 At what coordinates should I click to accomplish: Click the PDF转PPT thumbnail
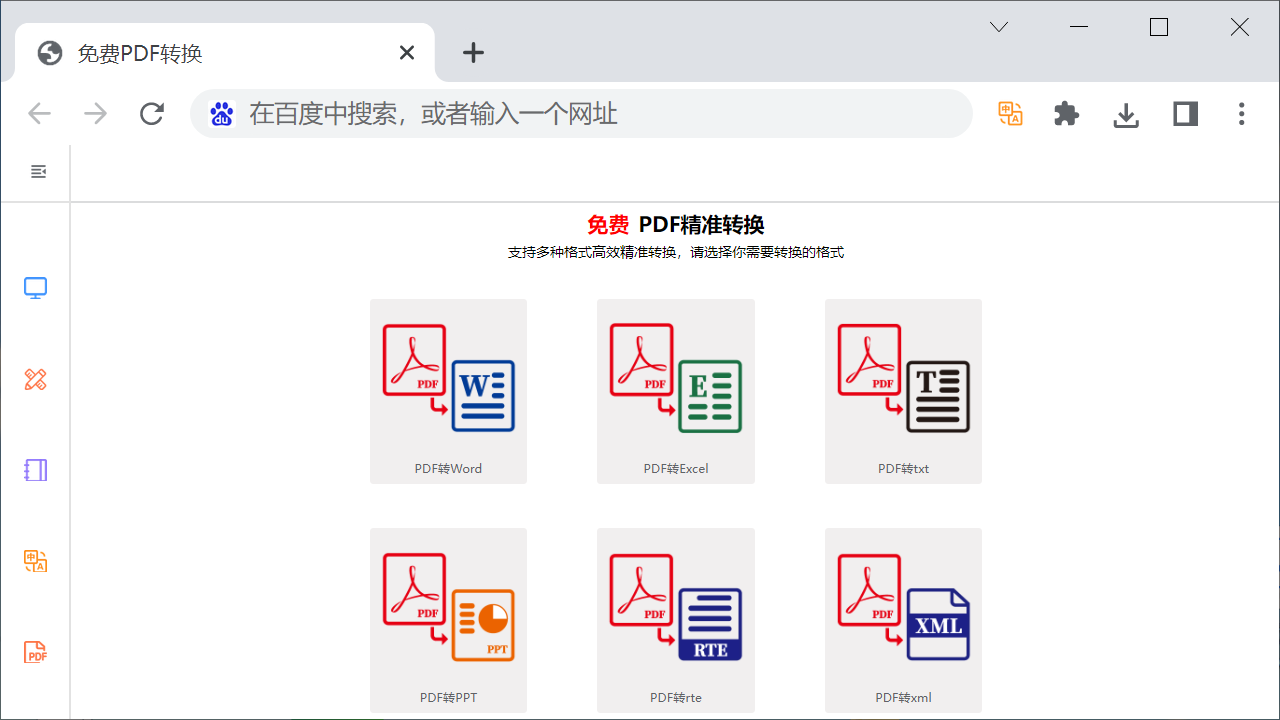[x=448, y=620]
